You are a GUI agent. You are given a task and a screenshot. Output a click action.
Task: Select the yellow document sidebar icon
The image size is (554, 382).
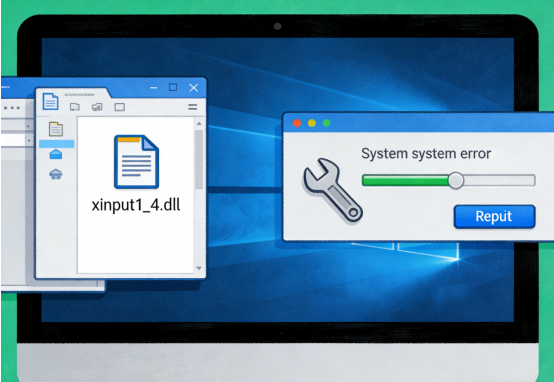pyautogui.click(x=56, y=129)
